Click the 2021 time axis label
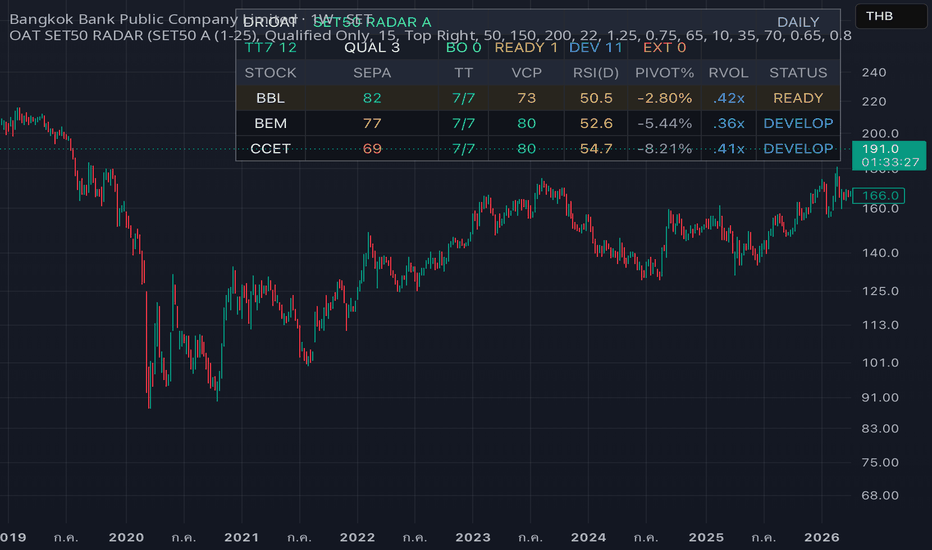Image resolution: width=932 pixels, height=550 pixels. (x=241, y=538)
